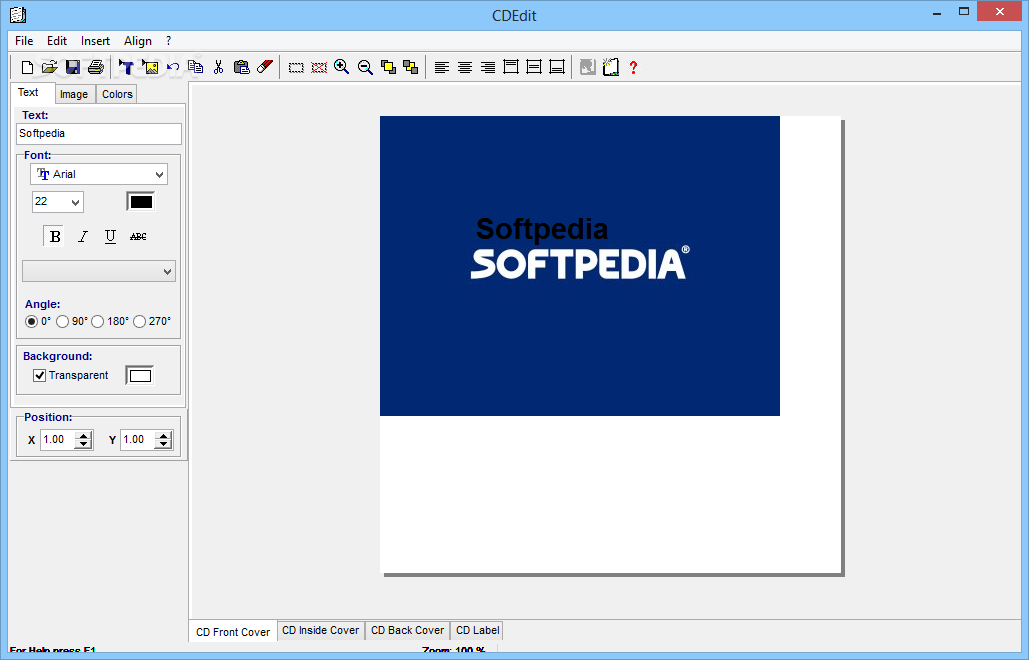
Task: Toggle bold text formatting
Action: pyautogui.click(x=55, y=236)
